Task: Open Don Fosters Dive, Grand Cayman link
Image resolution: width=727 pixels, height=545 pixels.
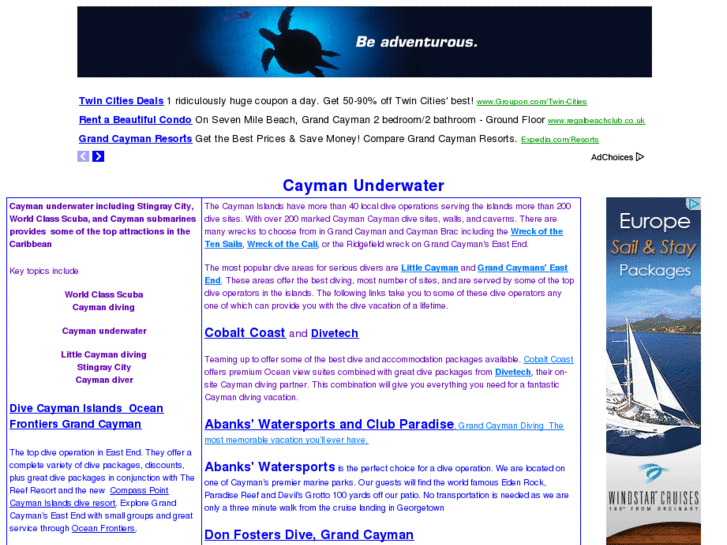Action: point(309,534)
